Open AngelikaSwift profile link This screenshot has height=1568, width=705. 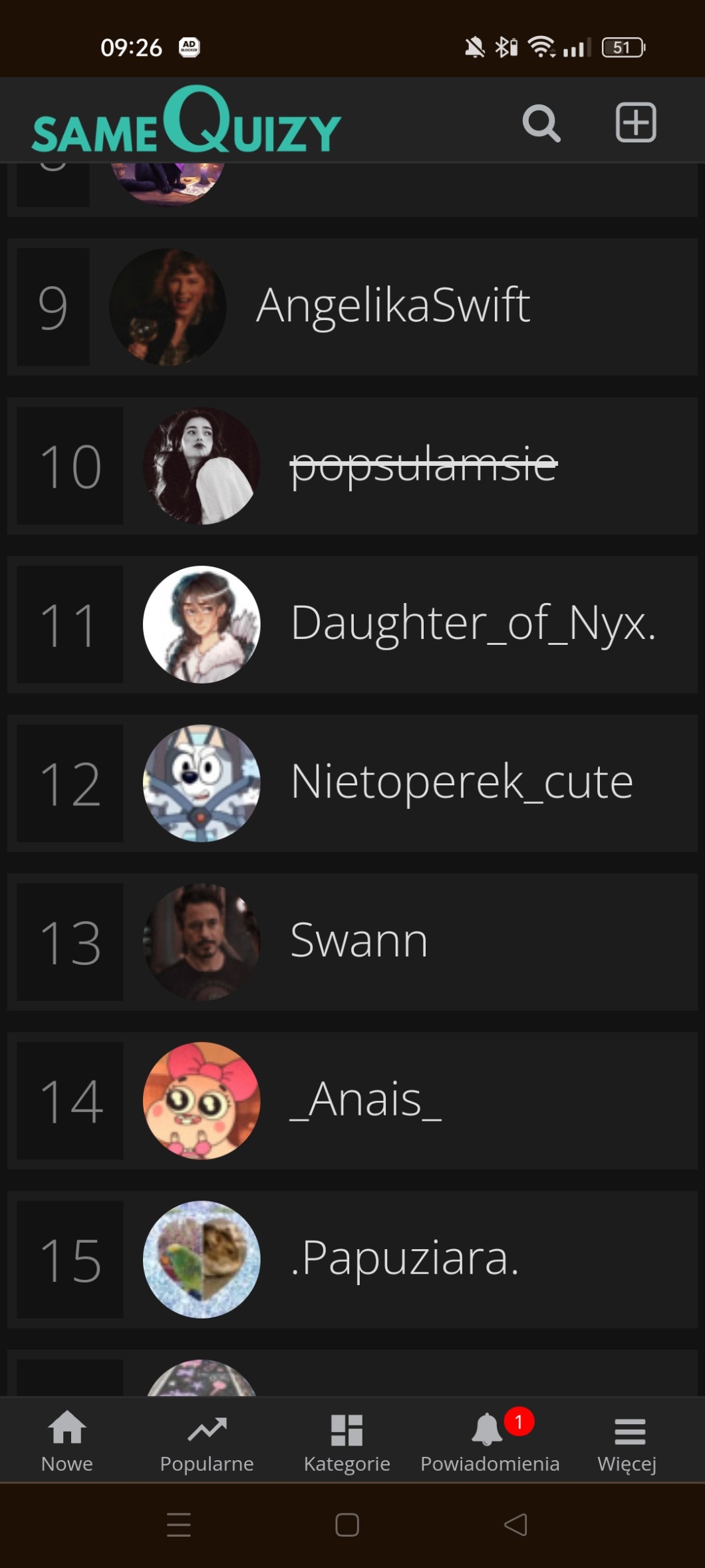click(393, 306)
